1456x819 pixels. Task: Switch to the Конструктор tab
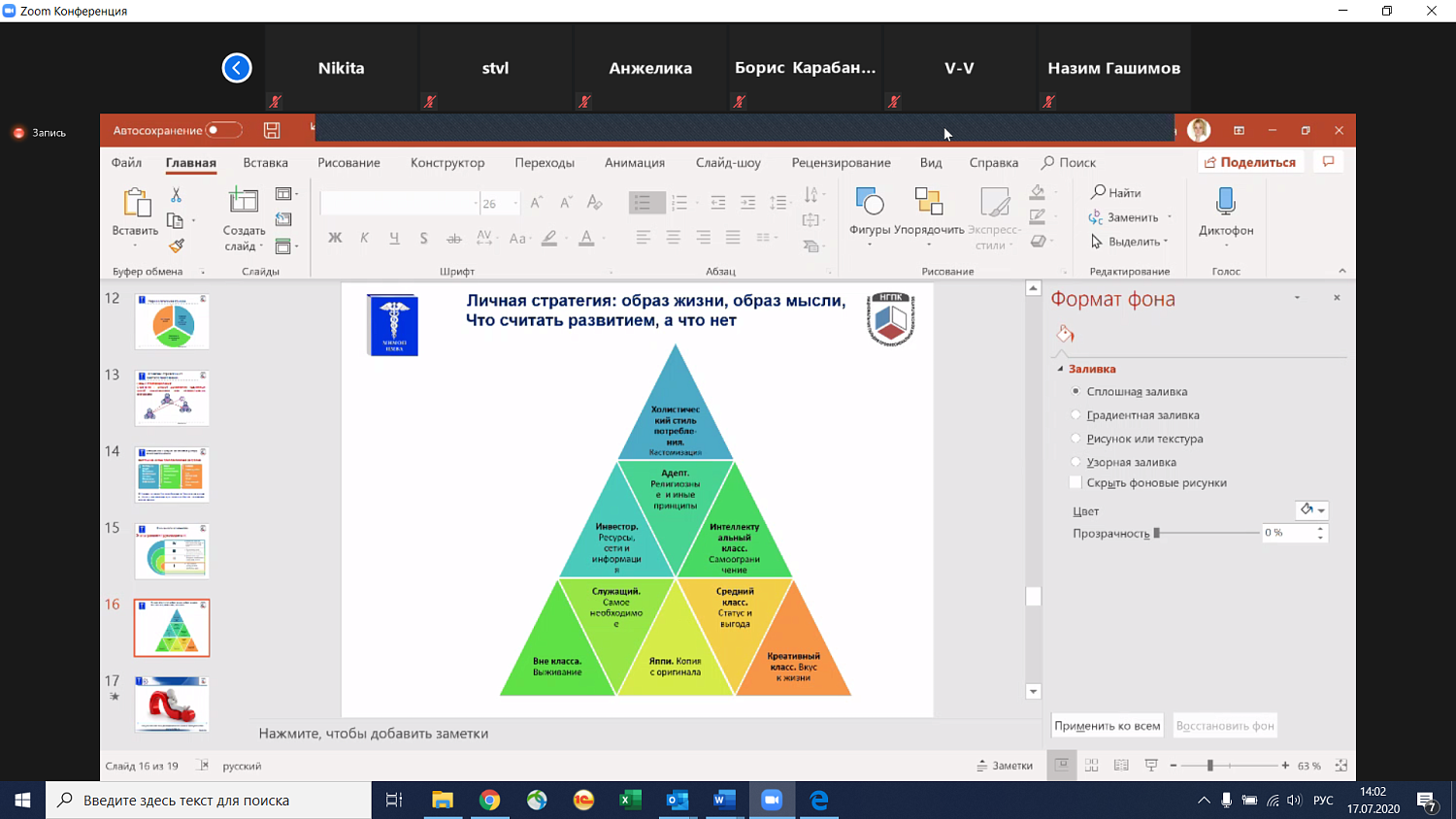[x=447, y=162]
